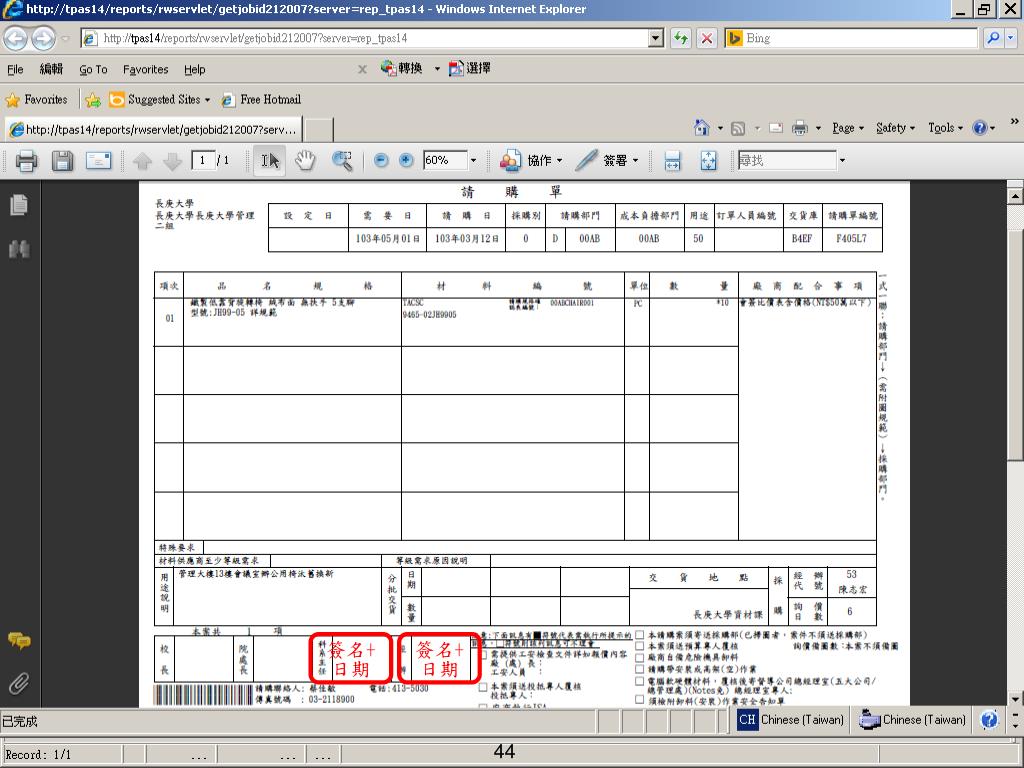Viewport: 1024px width, 768px height.
Task: Check the '廠商自備危險機具卸料' checkbox
Action: pos(639,658)
